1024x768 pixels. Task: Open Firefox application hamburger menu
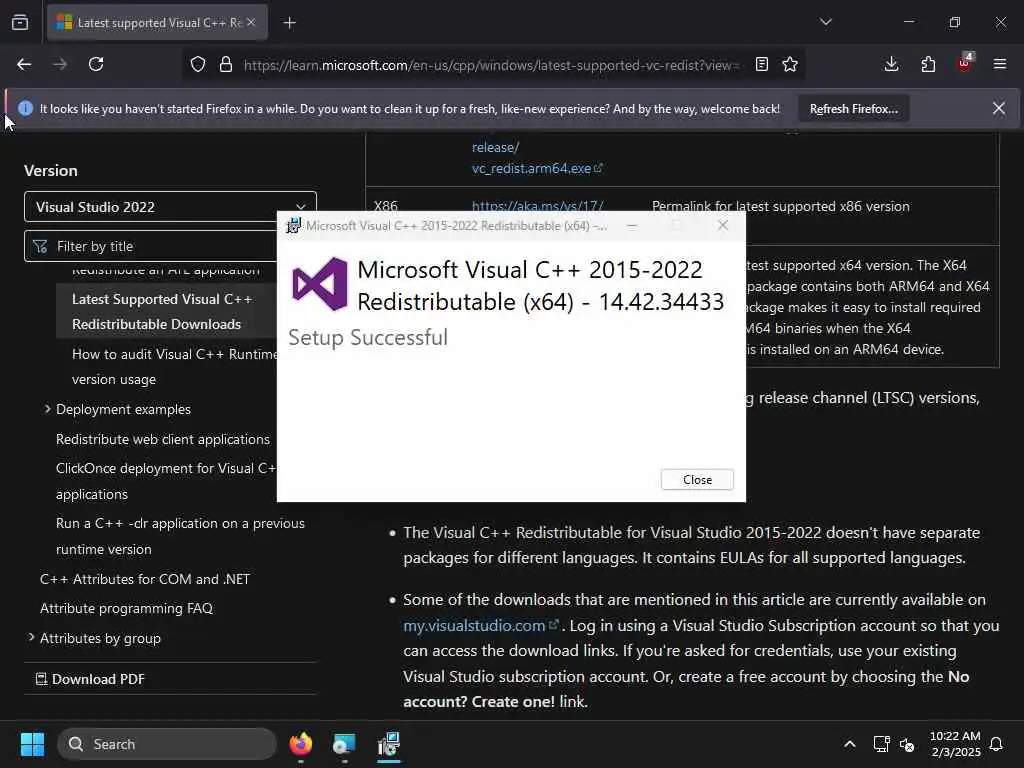pos(1000,64)
